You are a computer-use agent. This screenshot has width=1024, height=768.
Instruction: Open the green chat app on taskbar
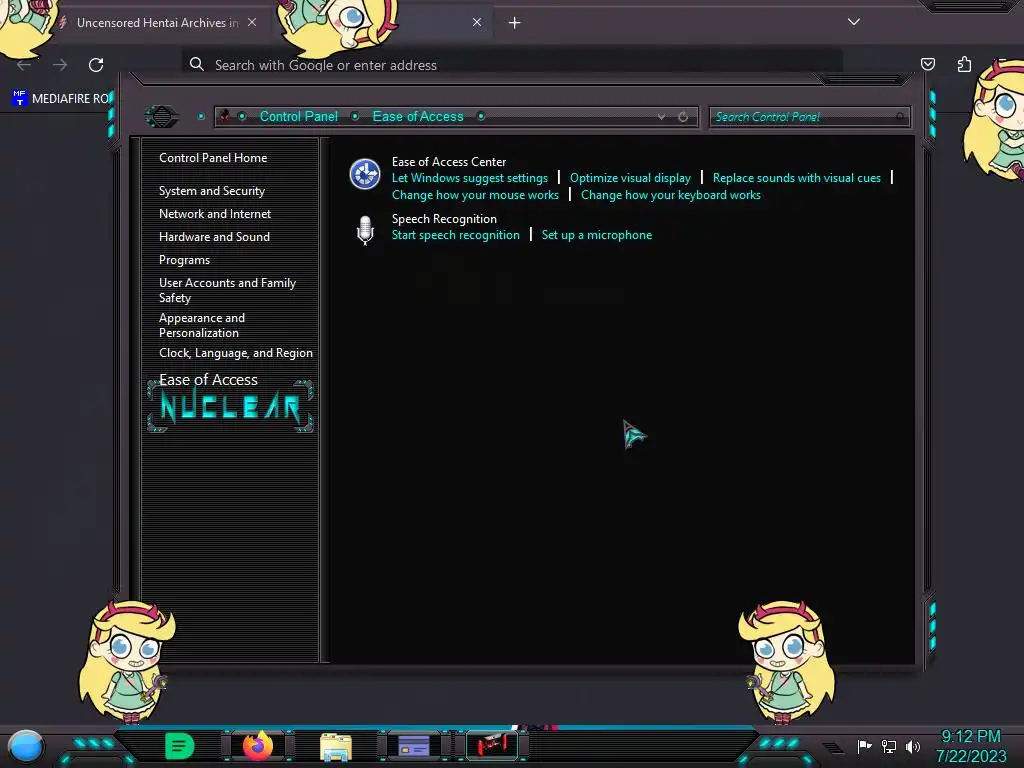coord(180,746)
